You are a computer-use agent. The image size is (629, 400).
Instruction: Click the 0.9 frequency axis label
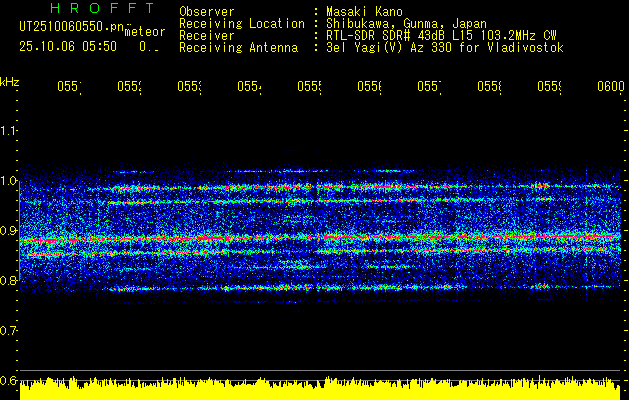pyautogui.click(x=8, y=231)
